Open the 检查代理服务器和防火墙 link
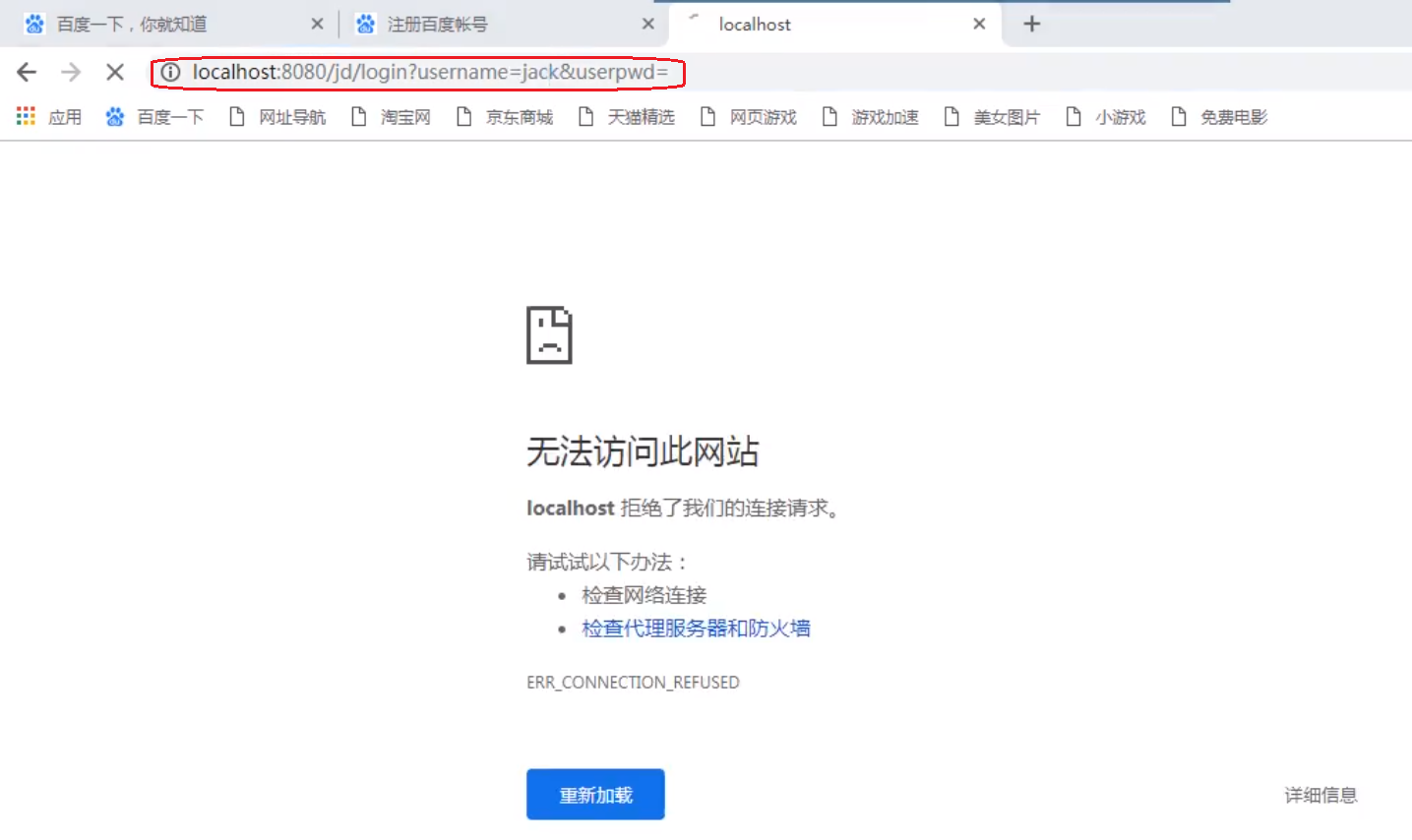This screenshot has width=1412, height=840. [x=696, y=629]
